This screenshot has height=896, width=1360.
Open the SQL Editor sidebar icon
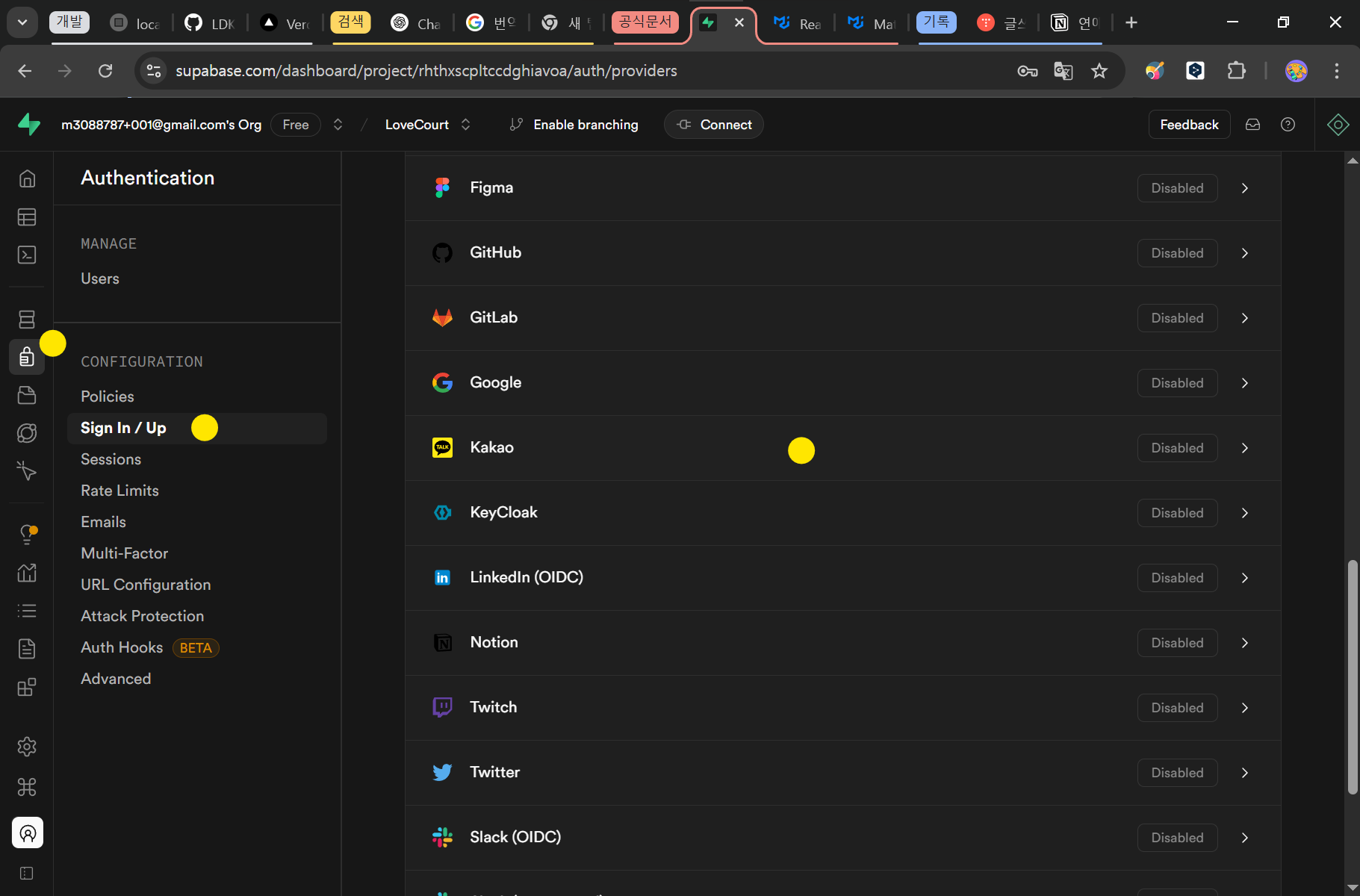pos(27,255)
